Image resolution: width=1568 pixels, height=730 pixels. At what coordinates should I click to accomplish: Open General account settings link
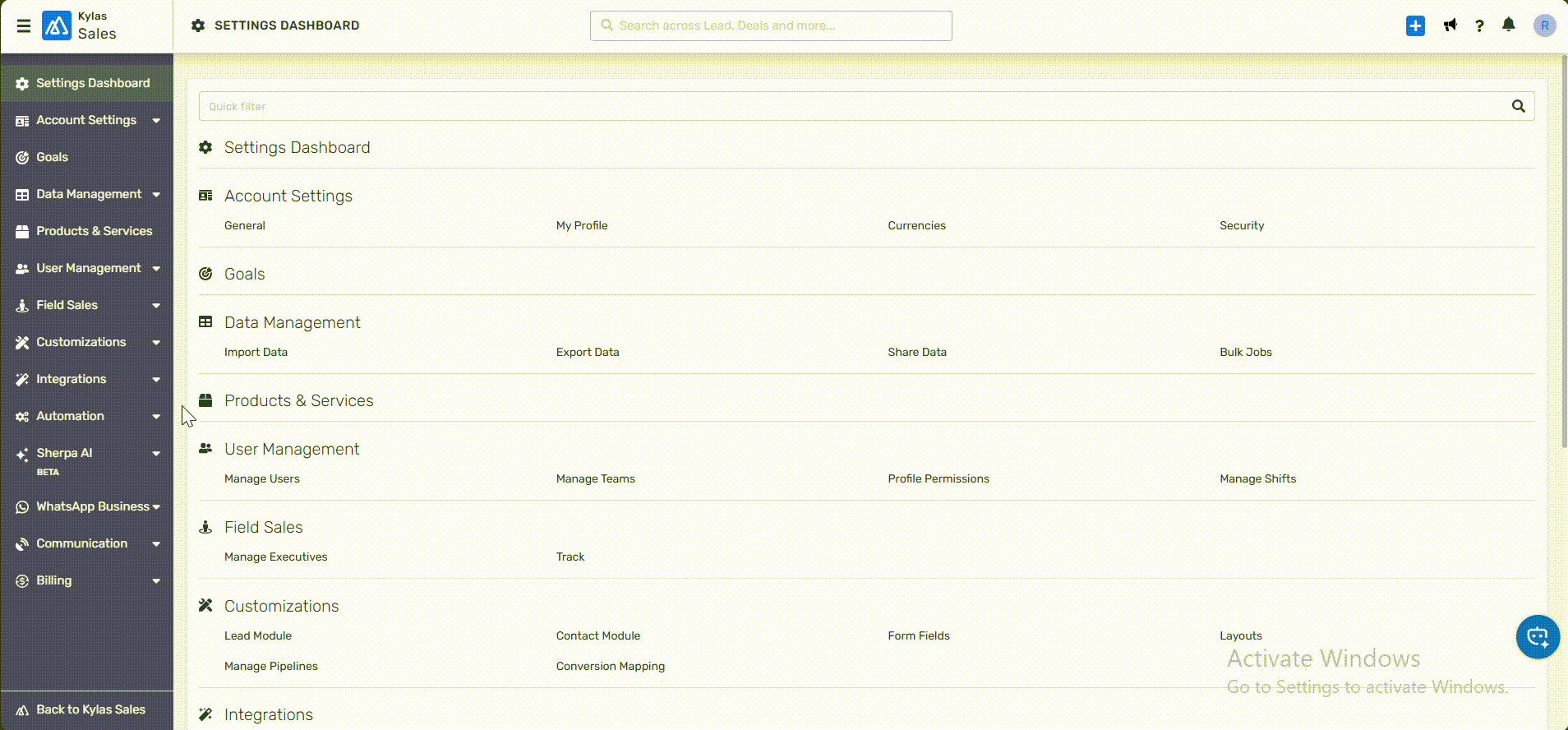(x=245, y=225)
